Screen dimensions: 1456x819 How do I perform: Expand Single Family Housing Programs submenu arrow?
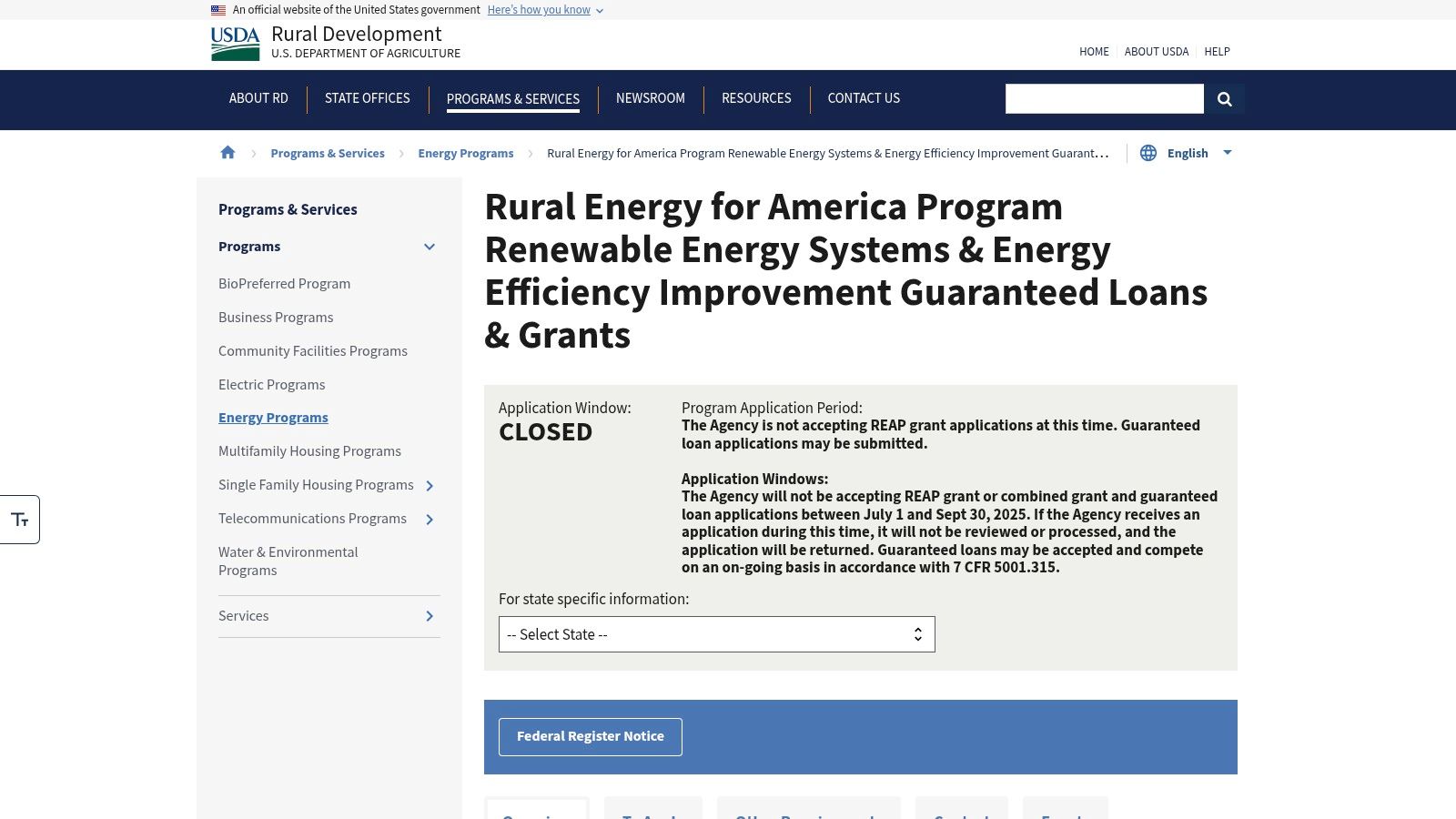pyautogui.click(x=430, y=486)
